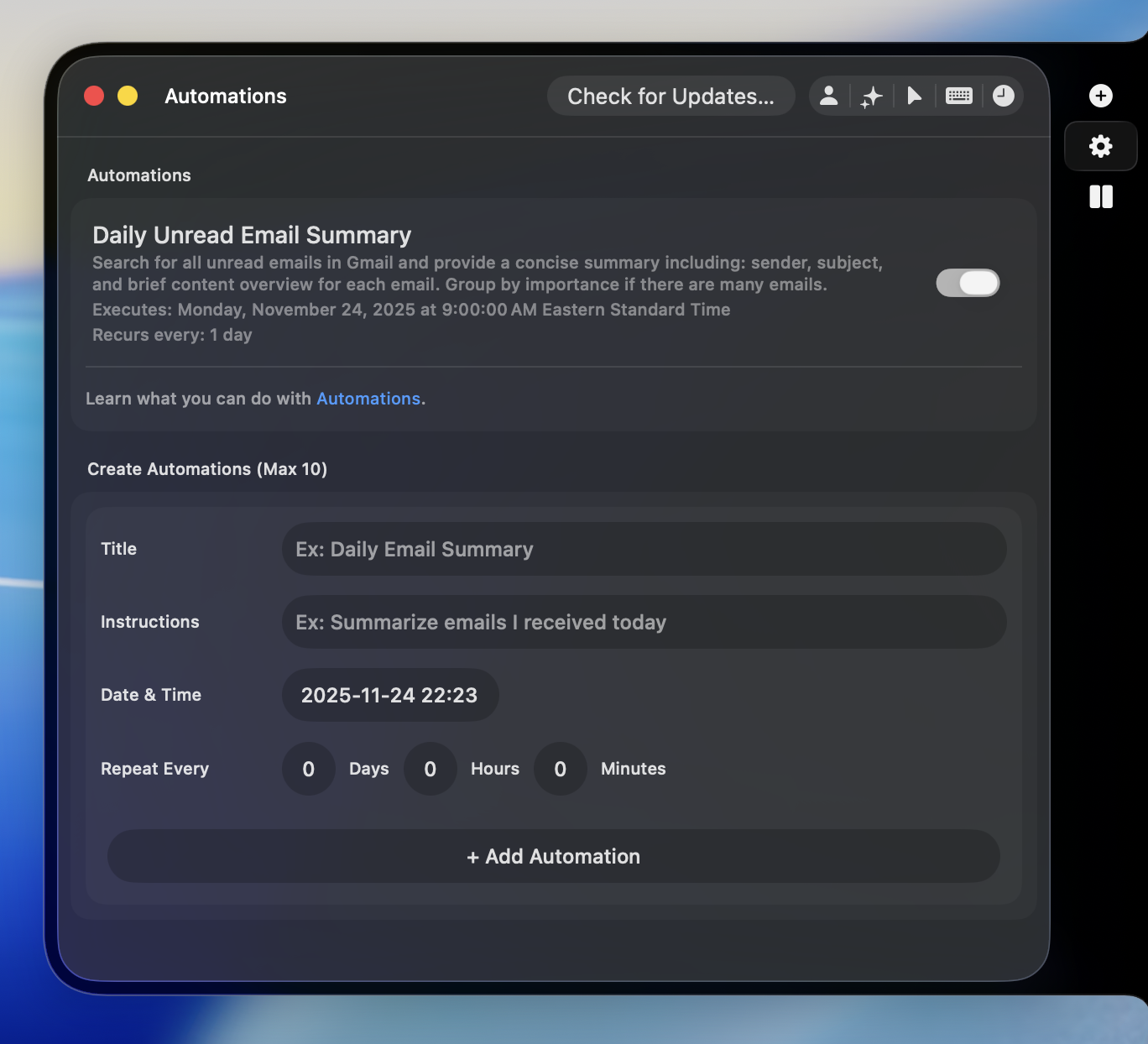
Task: Open settings gear in sidebar
Action: pos(1101,146)
